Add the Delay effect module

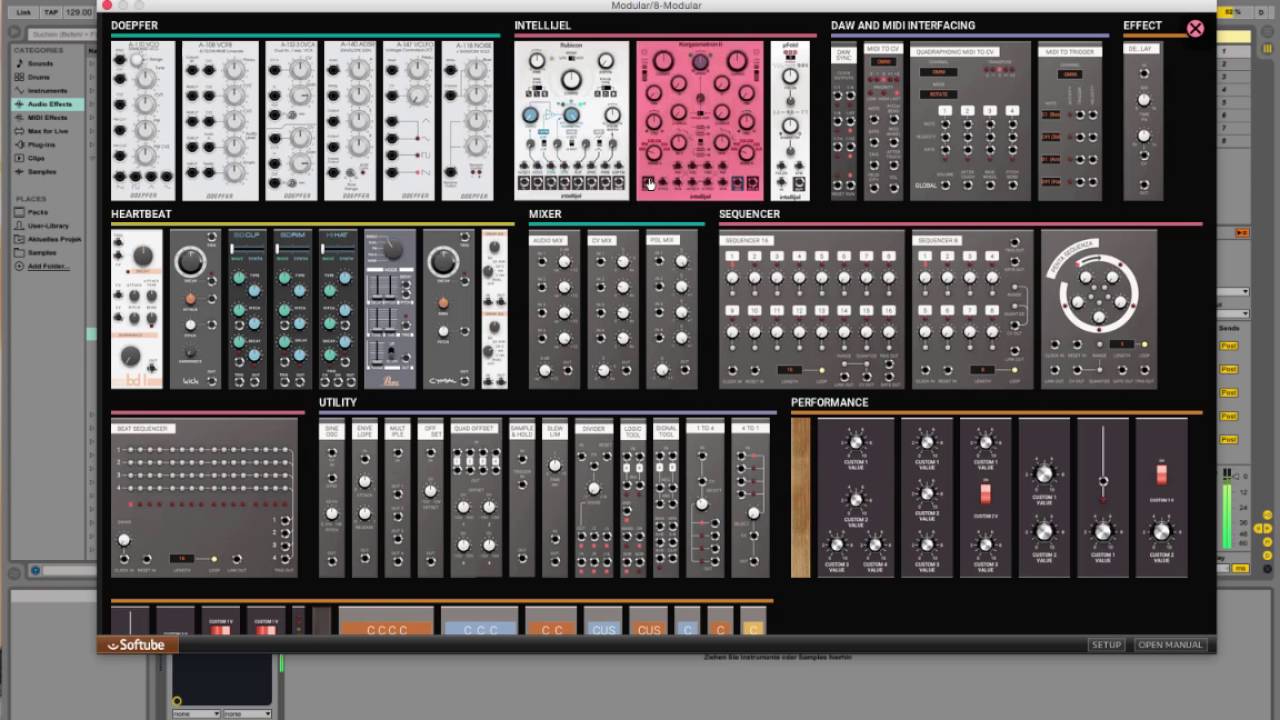[x=1143, y=120]
